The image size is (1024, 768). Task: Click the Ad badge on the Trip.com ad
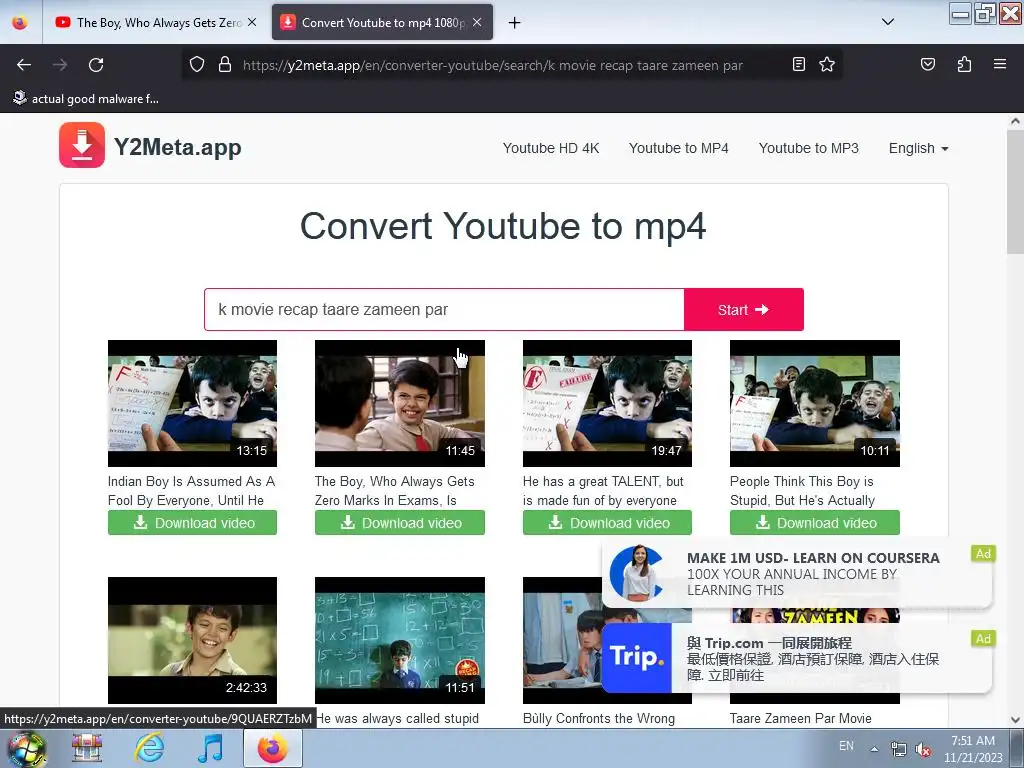pos(983,639)
